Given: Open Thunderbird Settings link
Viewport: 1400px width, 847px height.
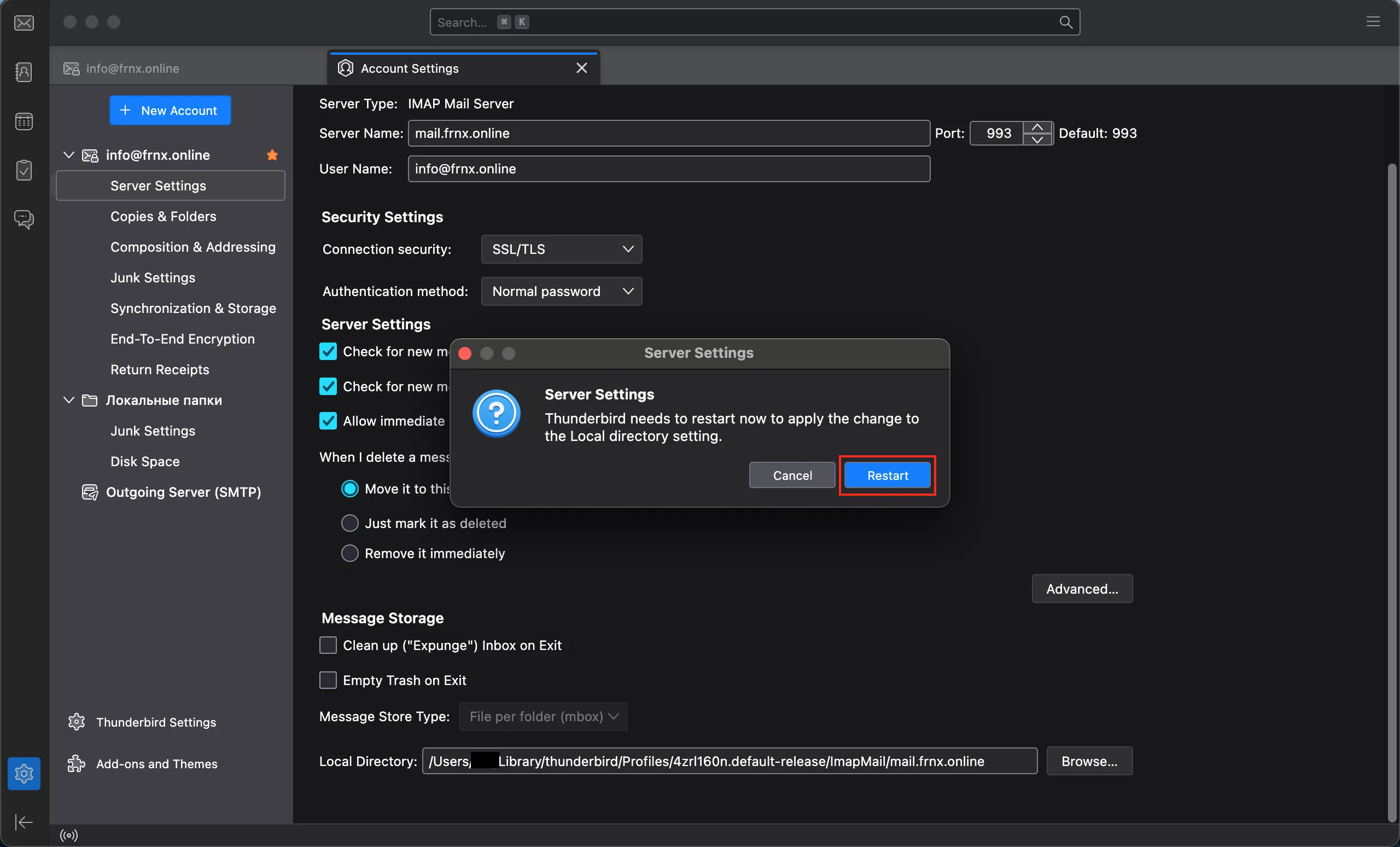Looking at the screenshot, I should (x=156, y=722).
